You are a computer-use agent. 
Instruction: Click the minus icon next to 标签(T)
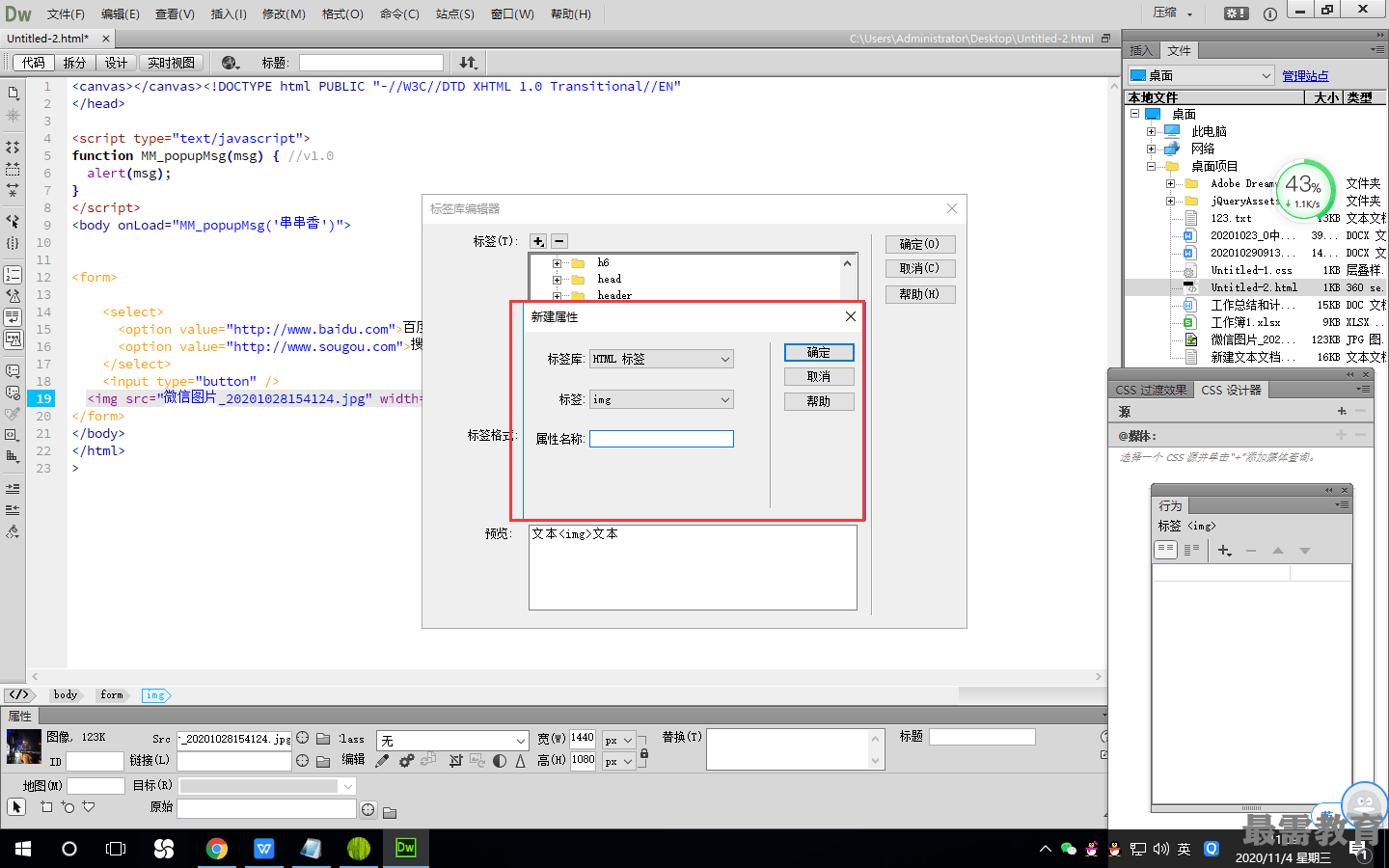click(x=559, y=241)
